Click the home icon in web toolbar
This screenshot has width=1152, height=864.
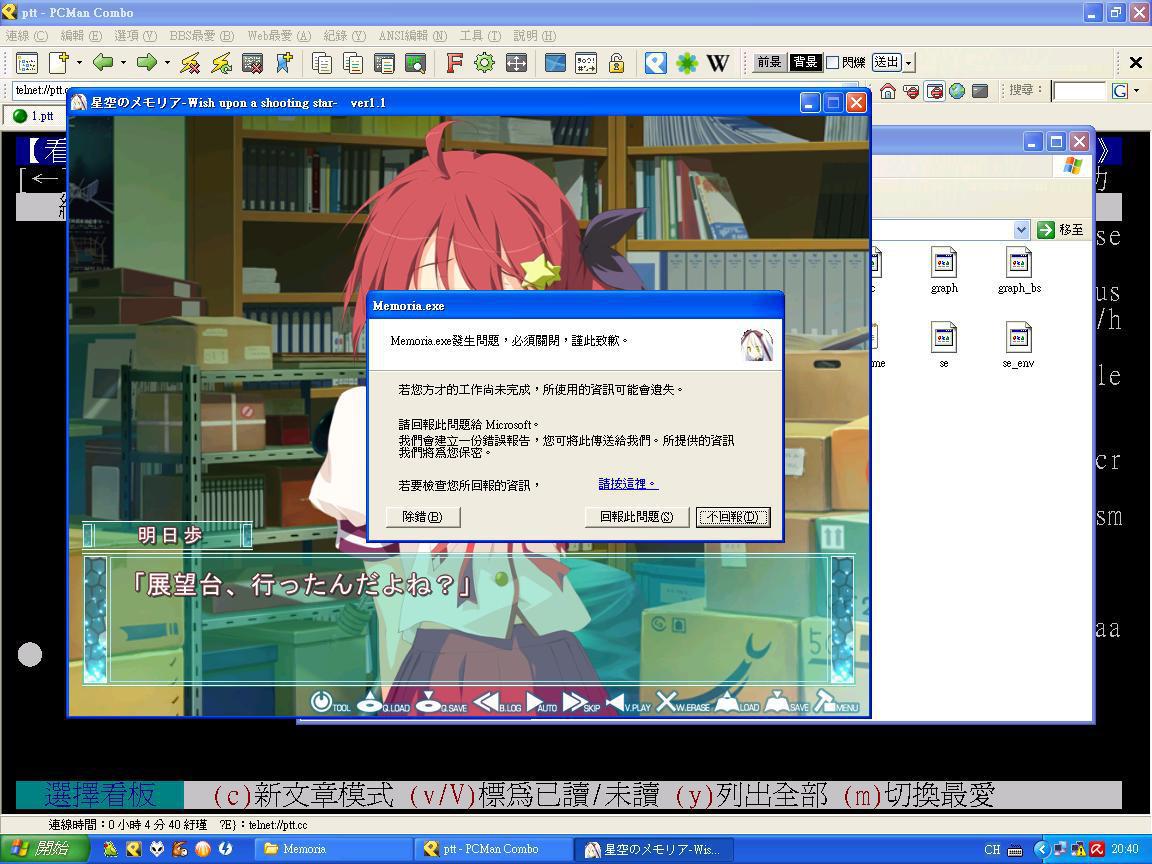888,91
